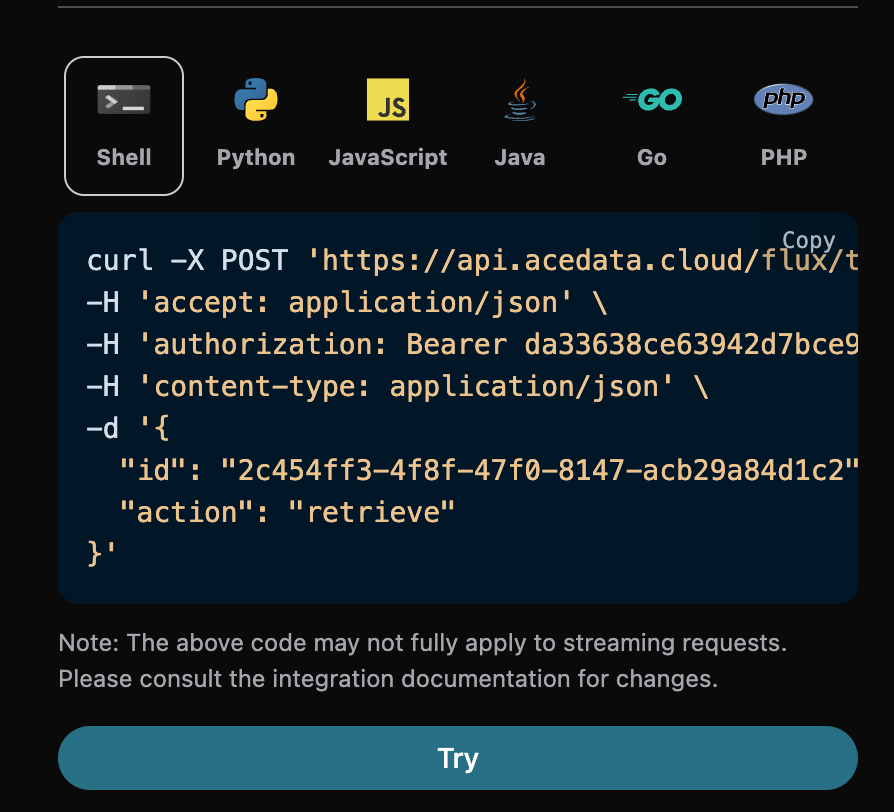Viewport: 894px width, 812px height.
Task: Select the Shell tab label
Action: pos(124,158)
